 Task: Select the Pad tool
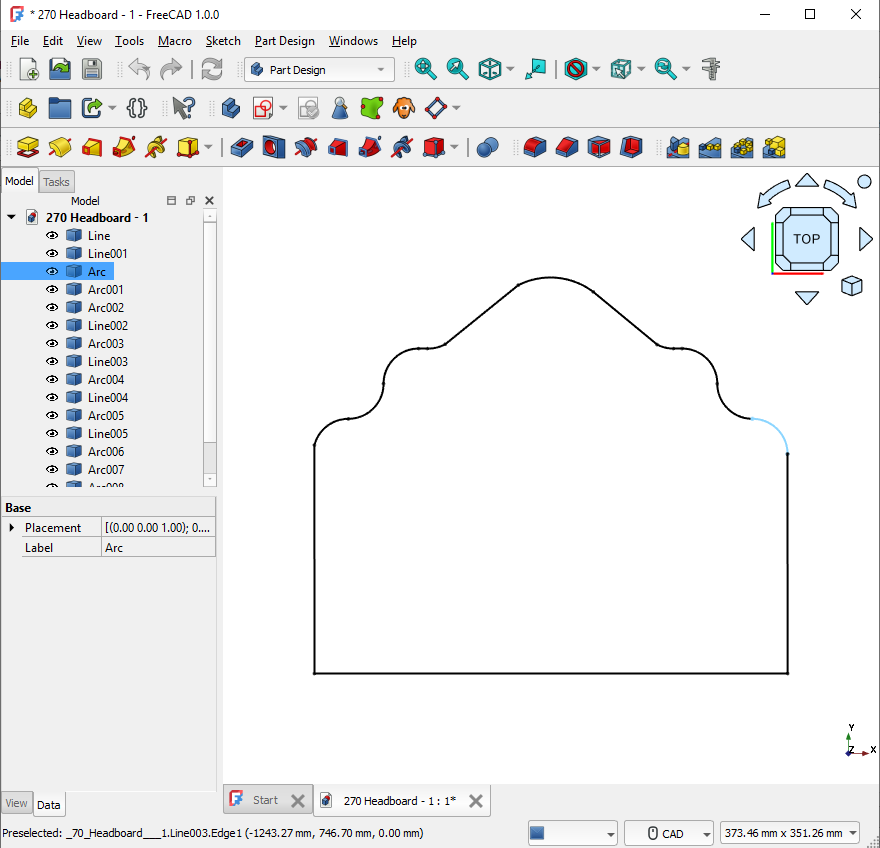coord(28,148)
